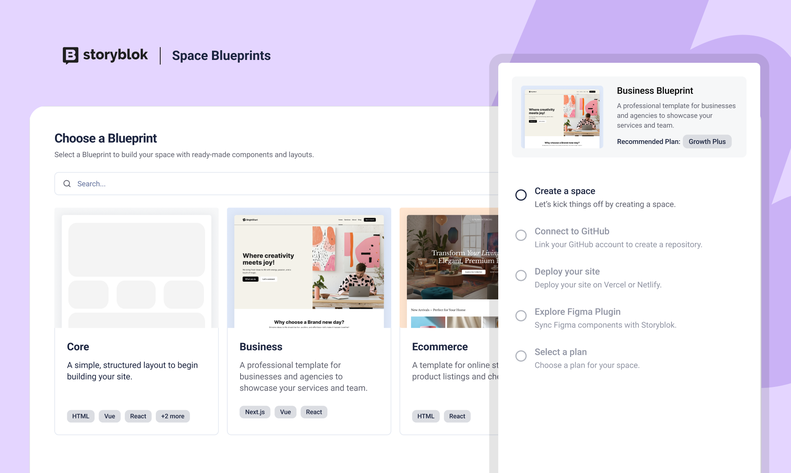Click the React tag on Business card
791x473 pixels.
click(x=314, y=412)
